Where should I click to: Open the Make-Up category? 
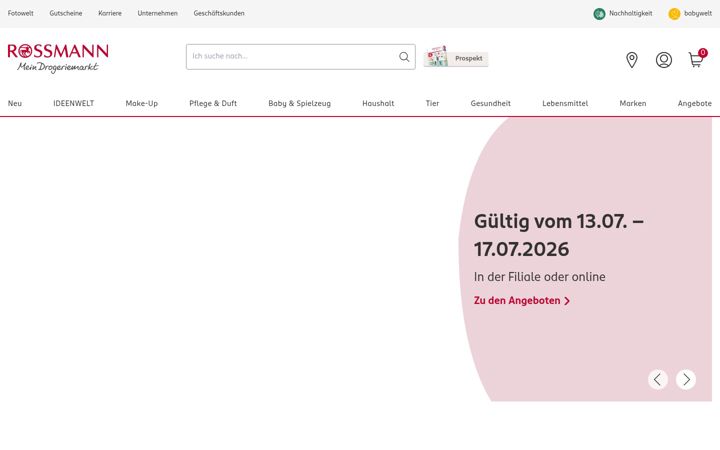pos(141,103)
